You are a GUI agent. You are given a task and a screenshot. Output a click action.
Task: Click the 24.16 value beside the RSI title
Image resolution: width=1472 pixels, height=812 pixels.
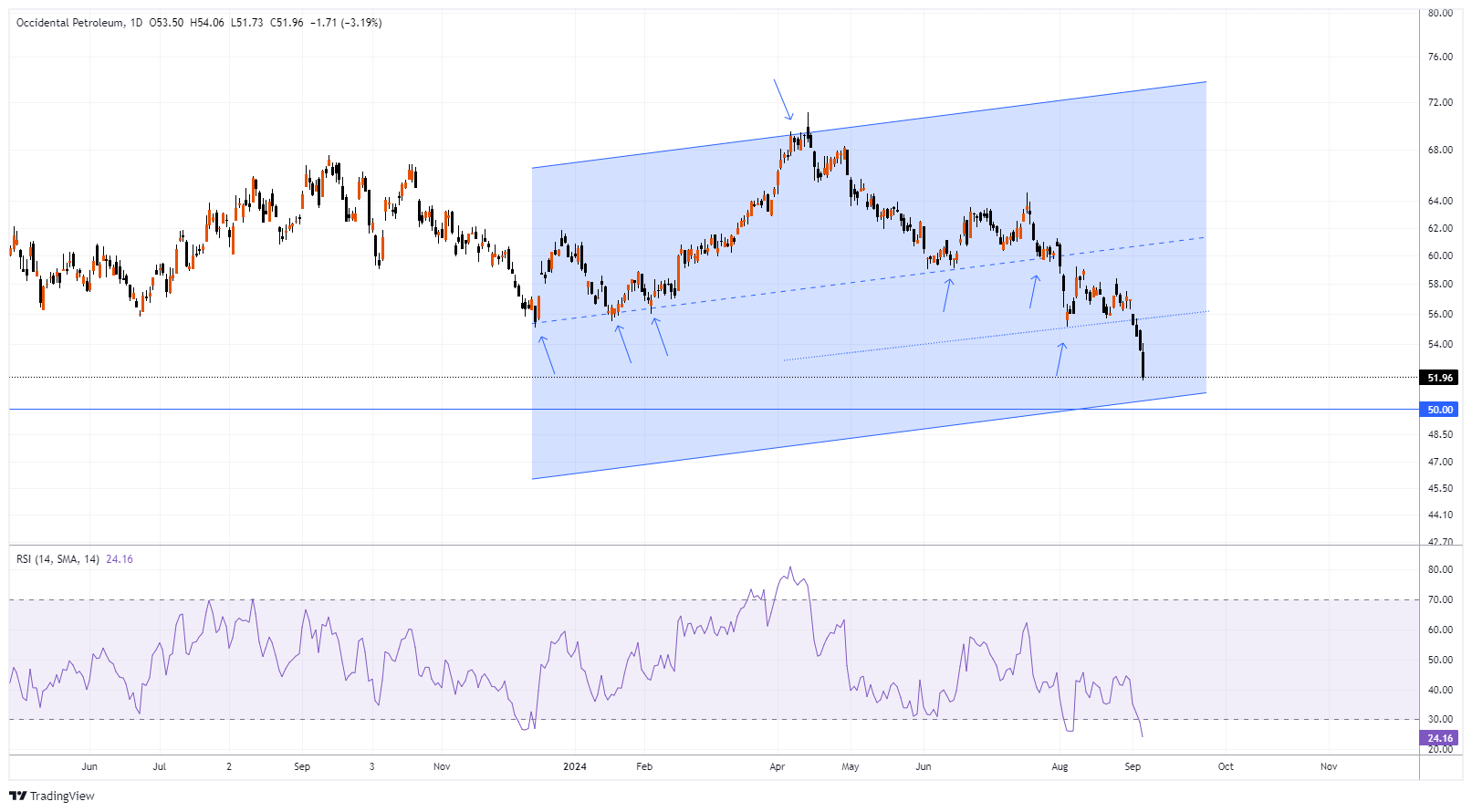(120, 559)
